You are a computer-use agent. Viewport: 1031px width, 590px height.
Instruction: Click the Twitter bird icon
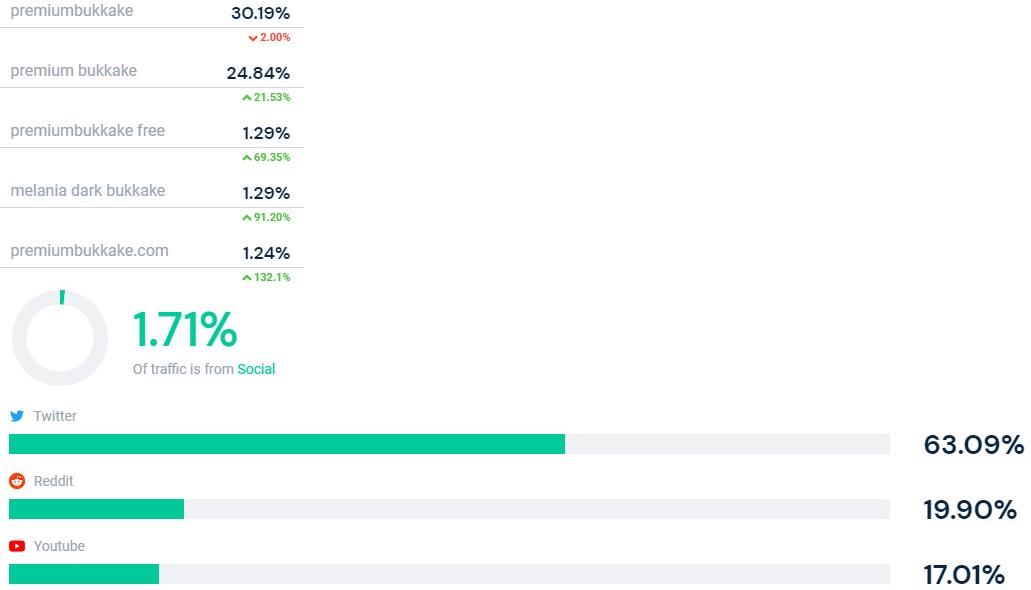pyautogui.click(x=17, y=416)
